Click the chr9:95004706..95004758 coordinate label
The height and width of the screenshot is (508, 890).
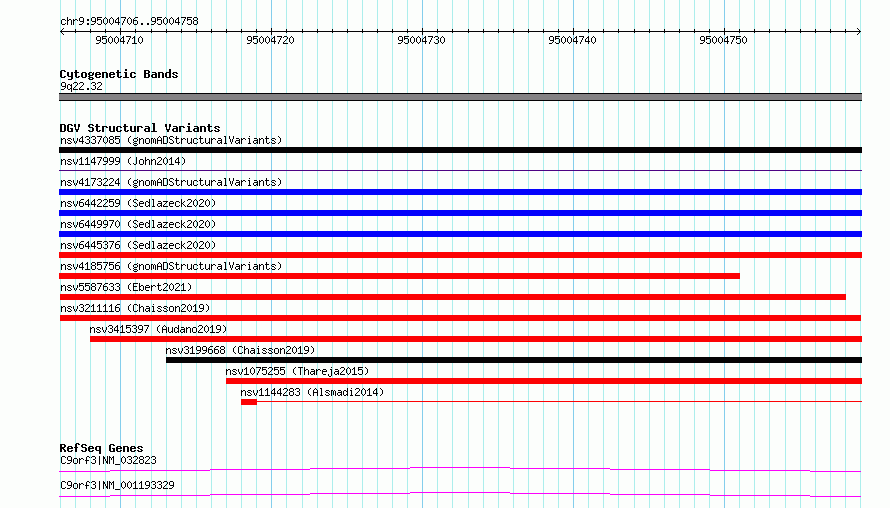point(129,21)
